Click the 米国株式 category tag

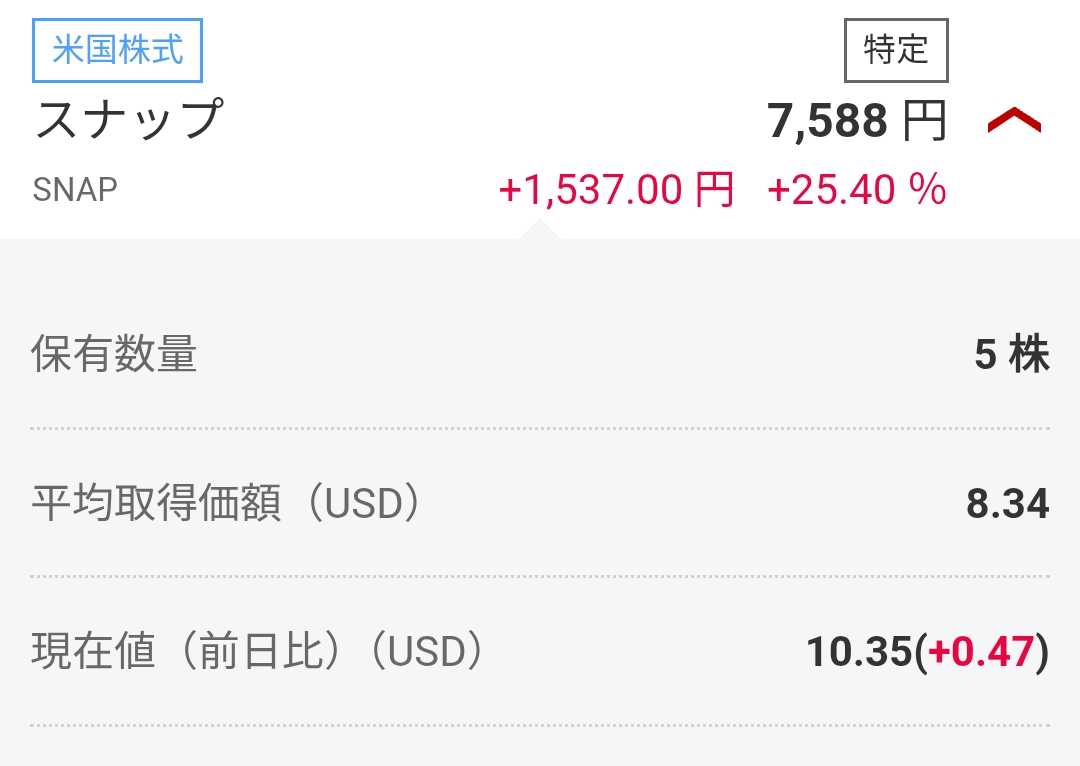(x=118, y=51)
